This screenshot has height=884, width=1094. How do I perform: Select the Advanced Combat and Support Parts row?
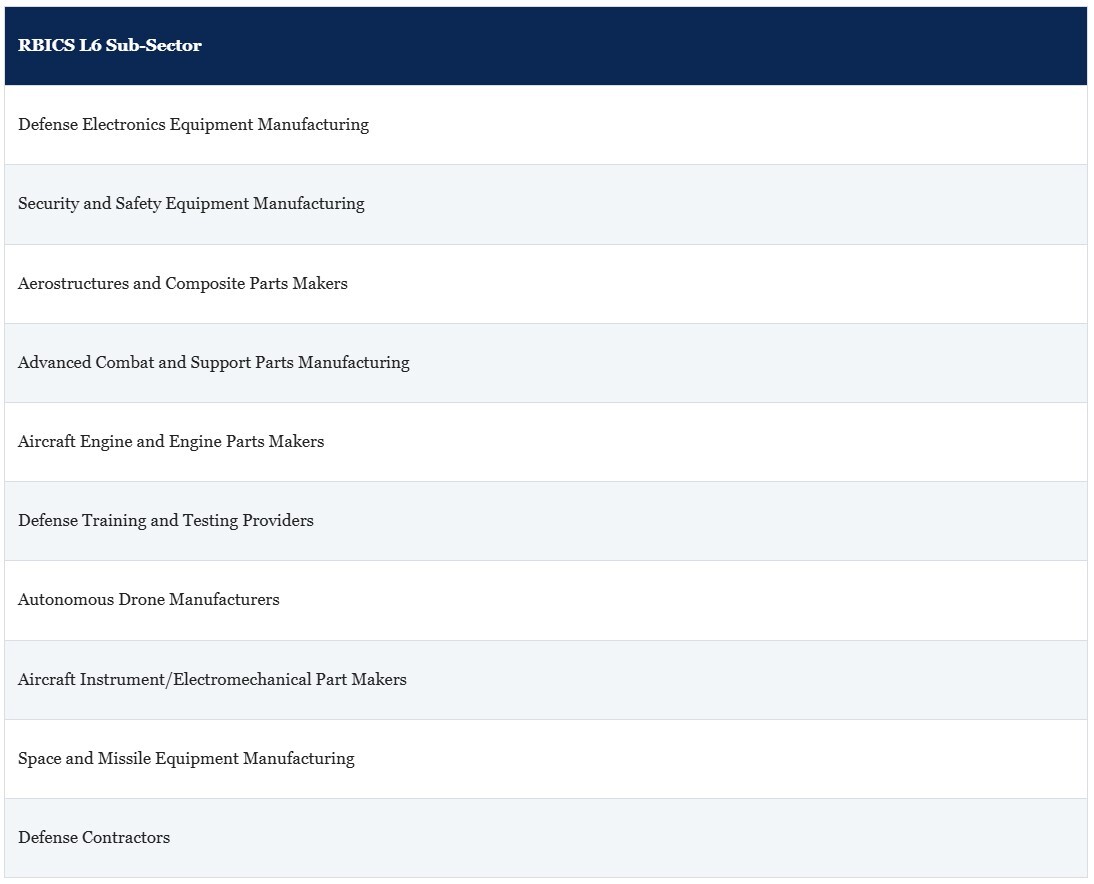[x=546, y=363]
